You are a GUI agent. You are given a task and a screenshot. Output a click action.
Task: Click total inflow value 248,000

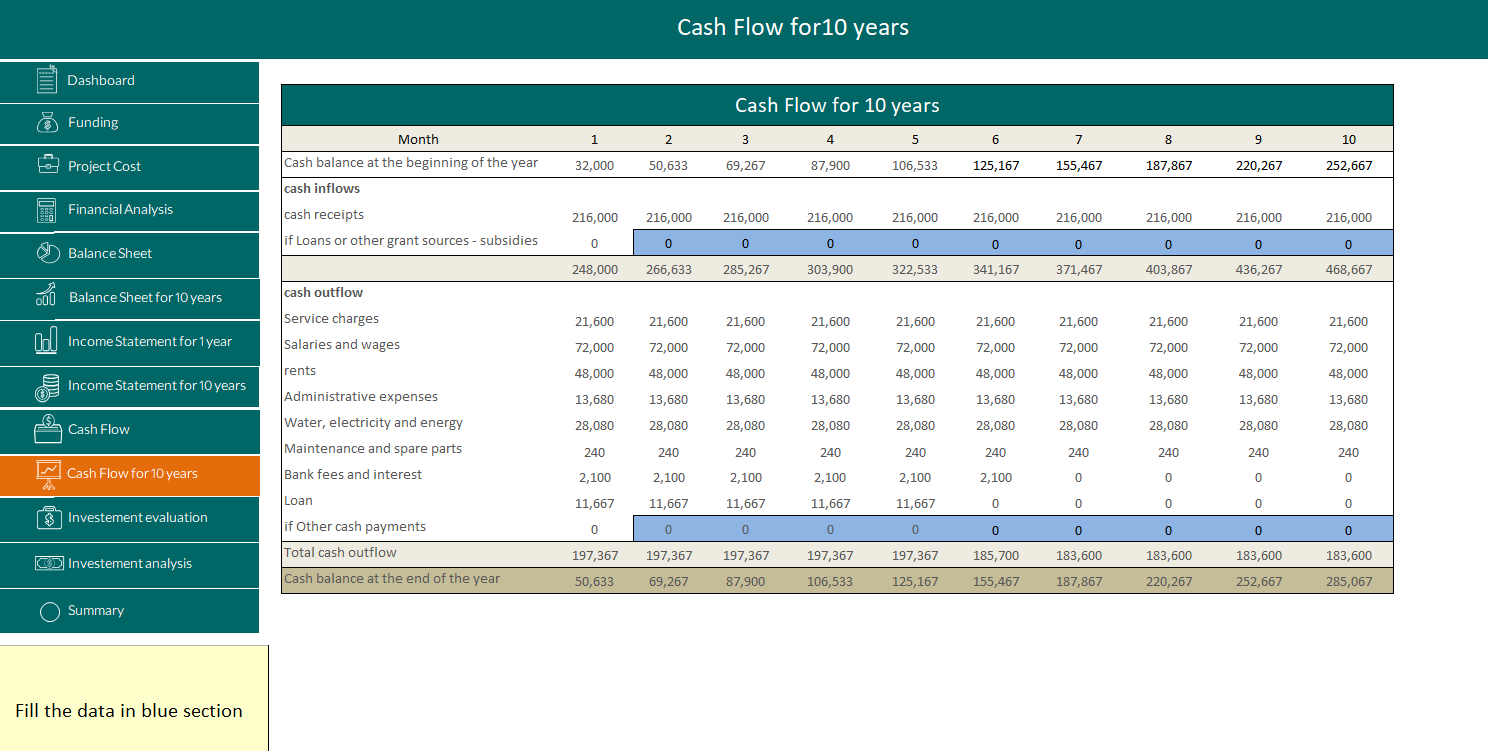click(x=594, y=270)
